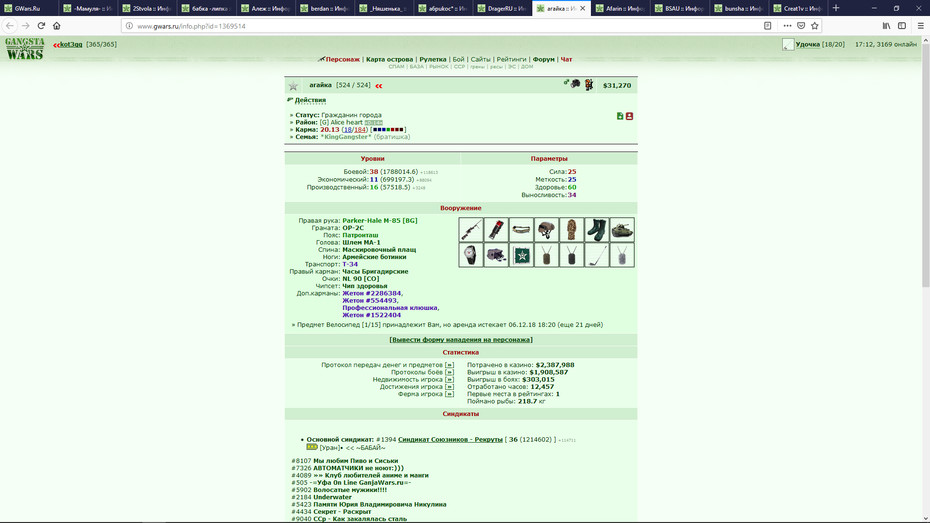930x523 pixels.
Task: Expand Недвижимость игрока arrow
Action: tap(449, 380)
